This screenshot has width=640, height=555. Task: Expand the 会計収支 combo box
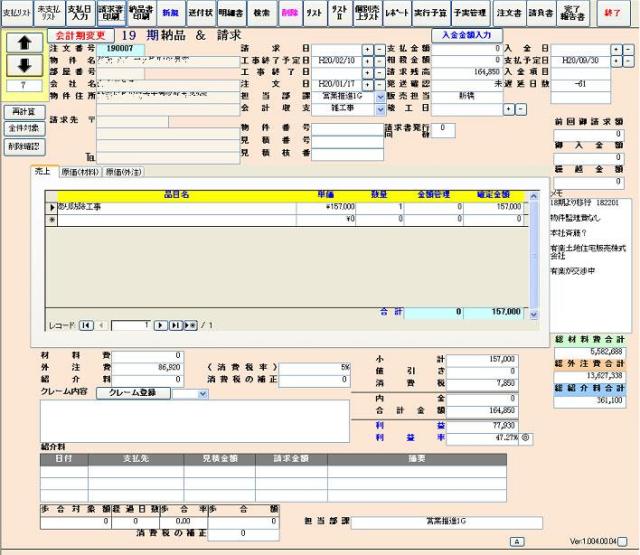click(x=380, y=109)
